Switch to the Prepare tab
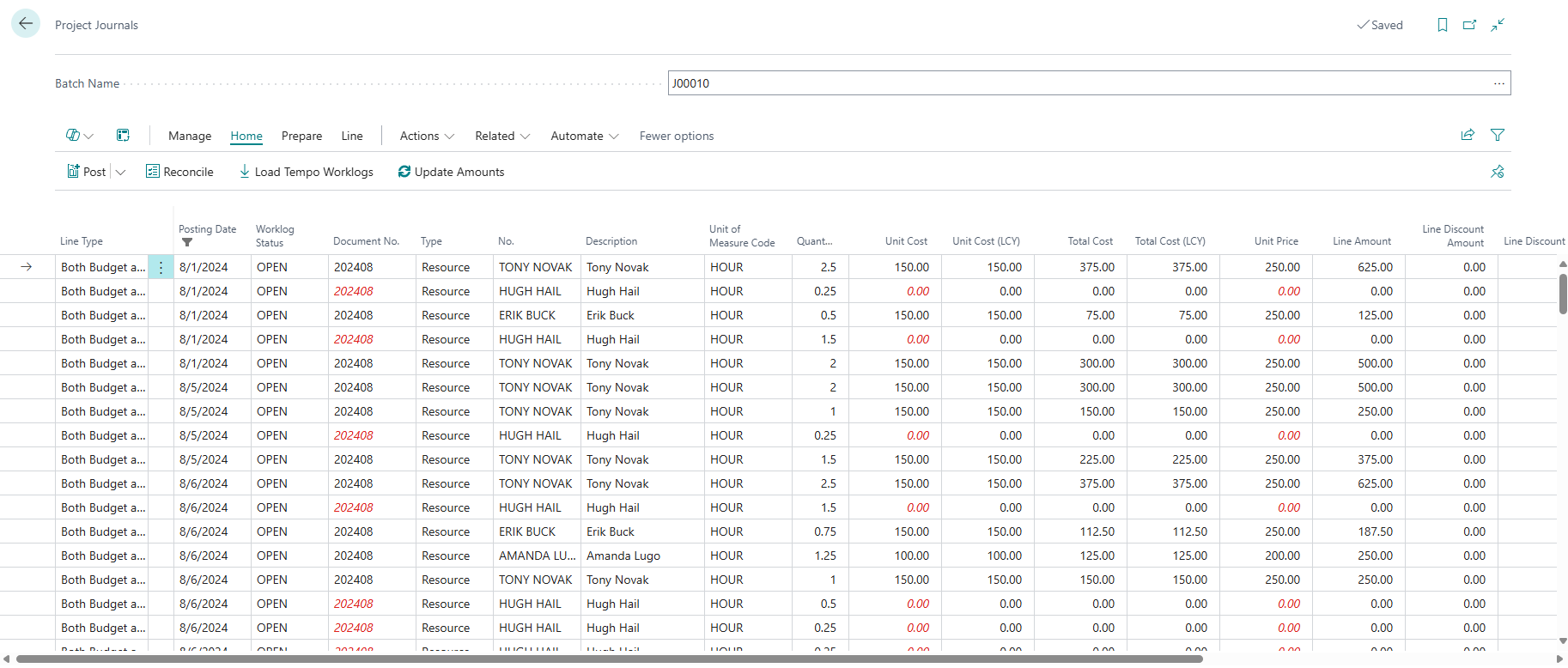This screenshot has width=1568, height=668. coord(301,136)
